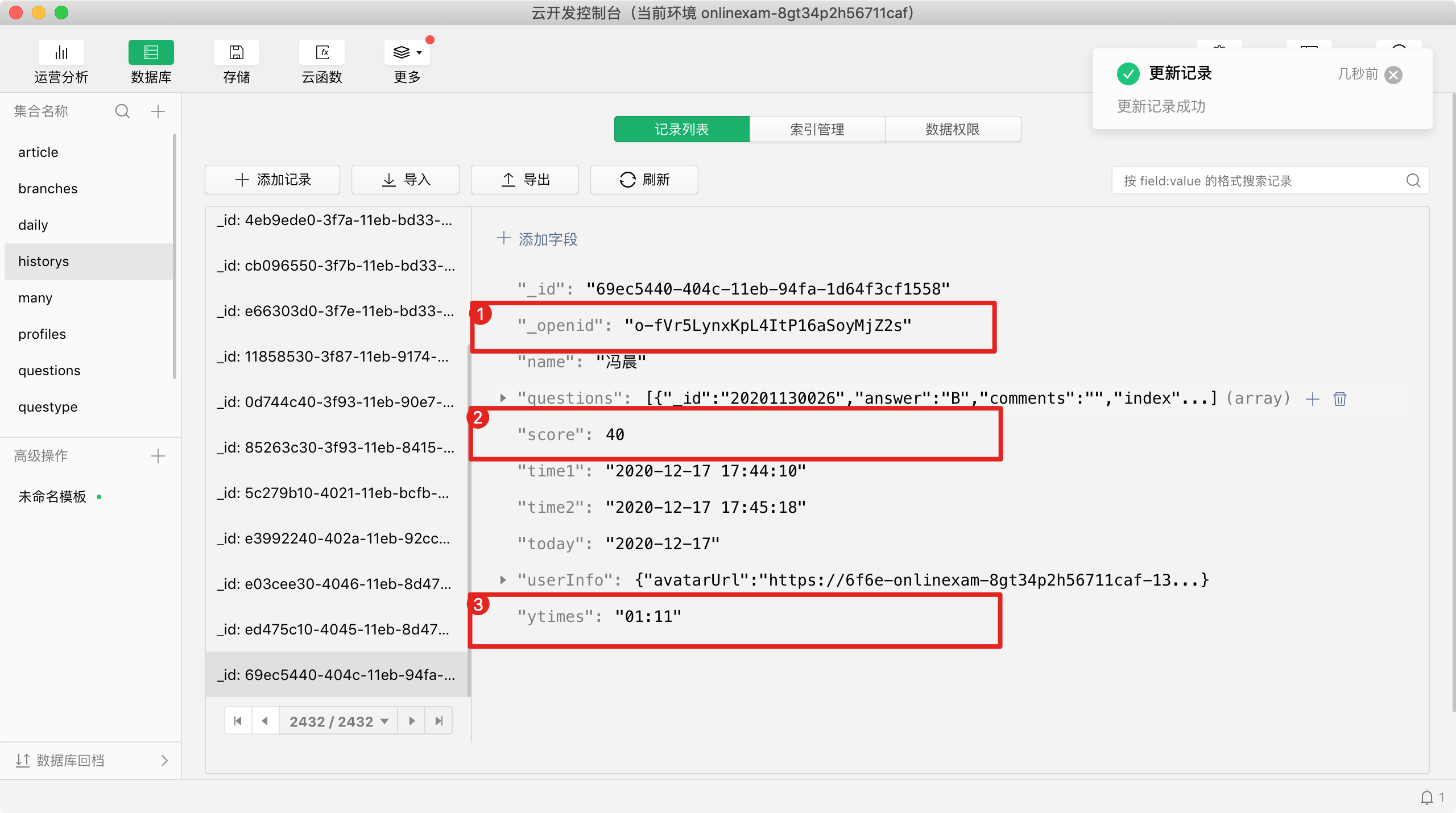Delete the questions field with trash icon
The image size is (1456, 813).
tap(1340, 399)
